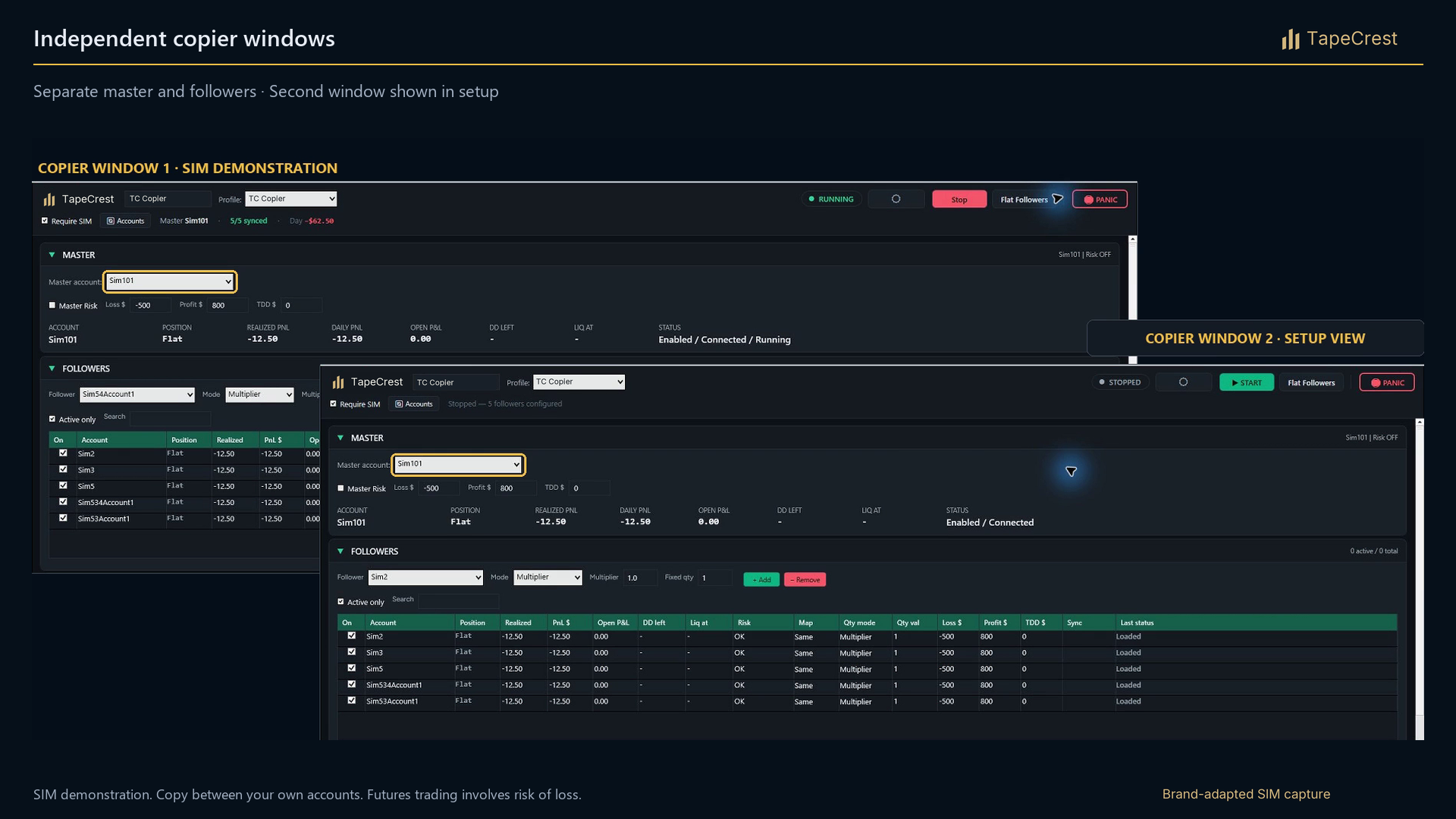
Task: Uncheck the Sim3 follower row in window 1
Action: pyautogui.click(x=63, y=469)
